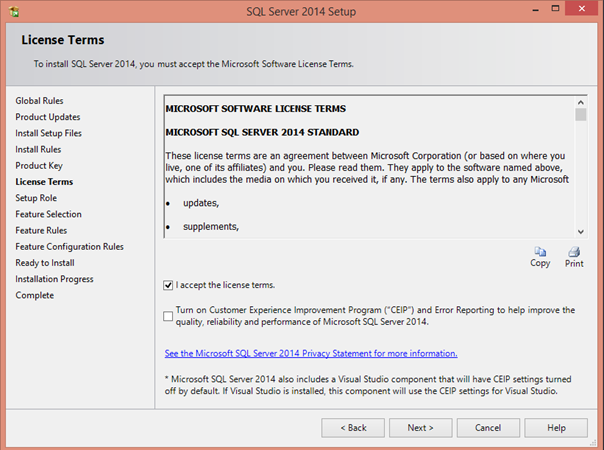The width and height of the screenshot is (604, 450).
Task: Select Product Key step in sidebar
Action: [39, 166]
